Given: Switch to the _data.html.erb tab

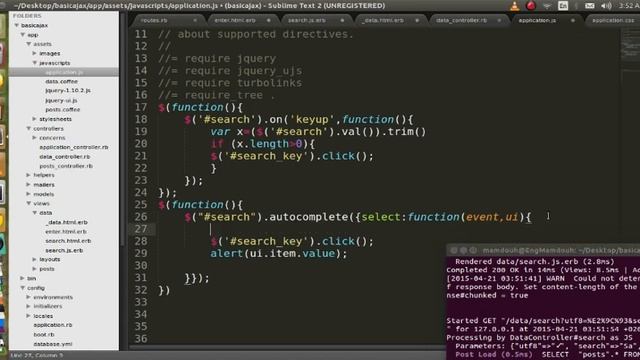Looking at the screenshot, I should (382, 20).
